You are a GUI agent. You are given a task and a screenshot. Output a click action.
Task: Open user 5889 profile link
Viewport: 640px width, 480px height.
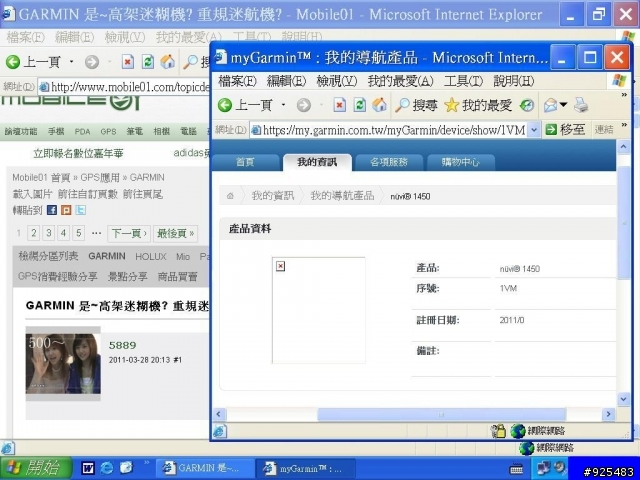(122, 345)
